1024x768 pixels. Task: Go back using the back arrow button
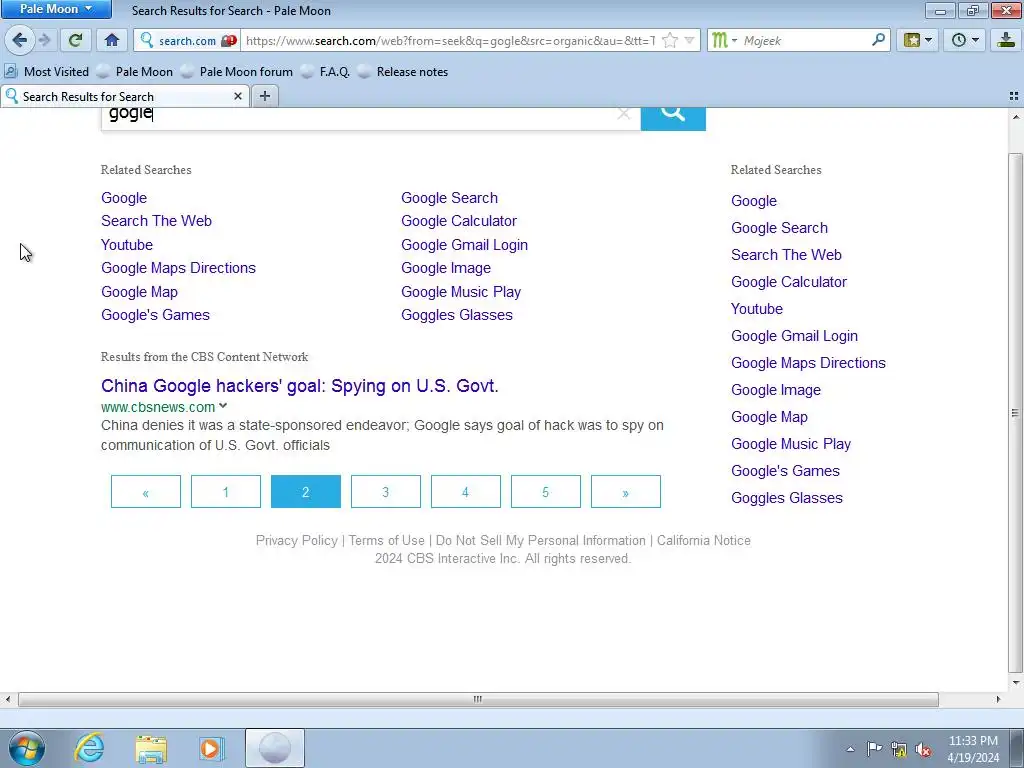19,40
